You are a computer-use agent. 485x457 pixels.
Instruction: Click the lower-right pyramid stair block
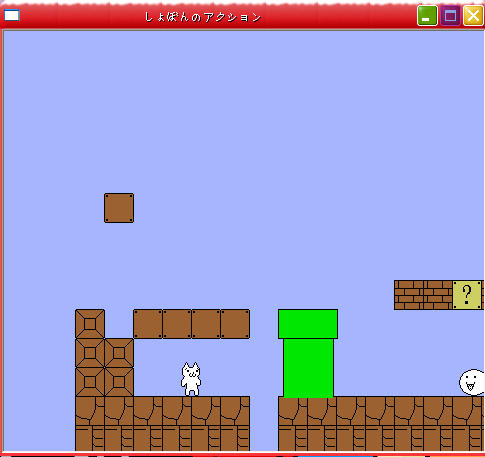coord(119,382)
